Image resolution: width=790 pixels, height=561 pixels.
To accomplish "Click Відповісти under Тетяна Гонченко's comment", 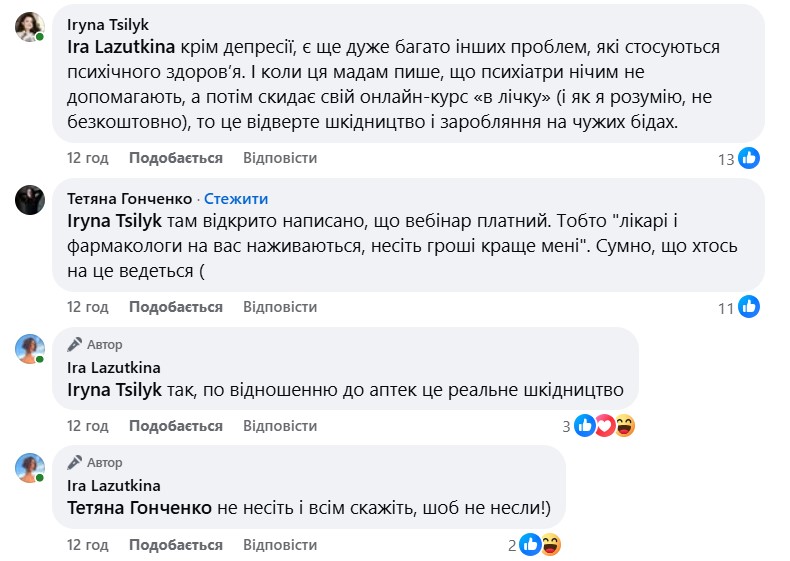I will tap(280, 307).
